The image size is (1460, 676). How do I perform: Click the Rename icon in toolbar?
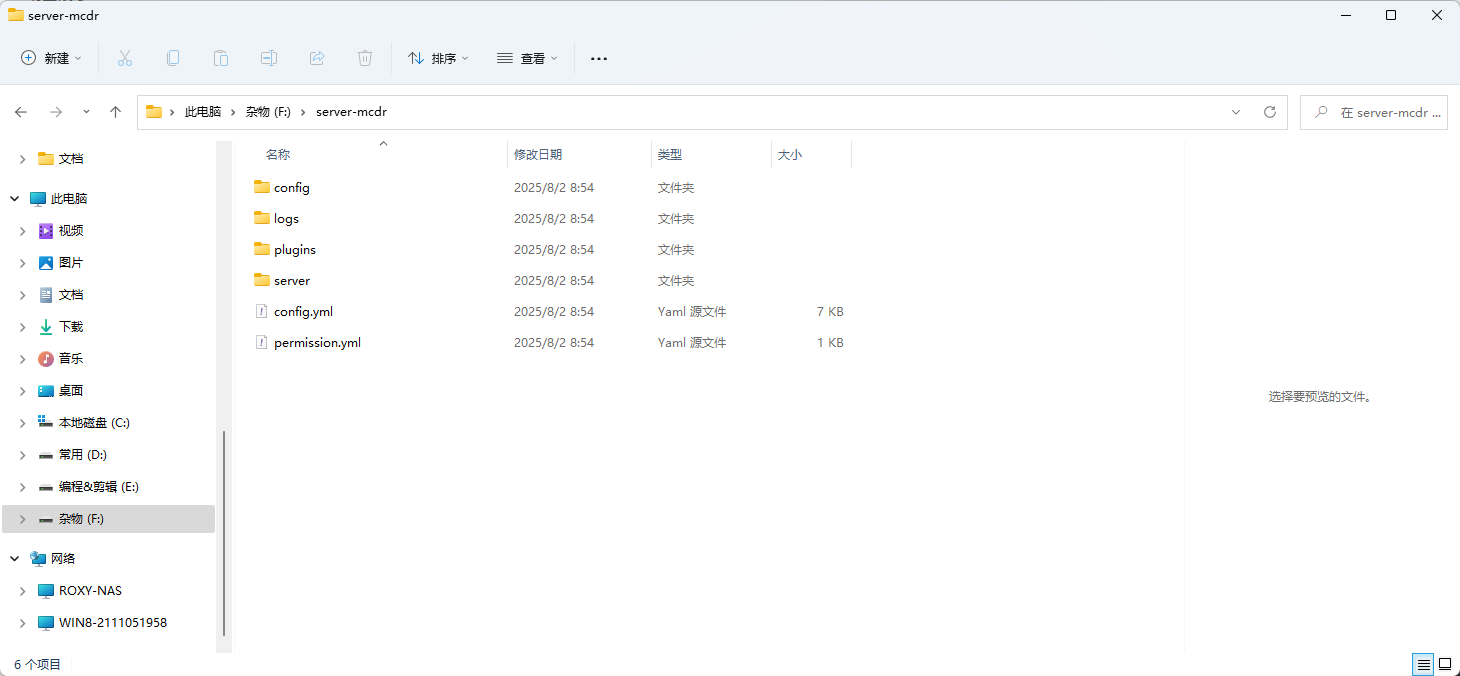coord(269,58)
